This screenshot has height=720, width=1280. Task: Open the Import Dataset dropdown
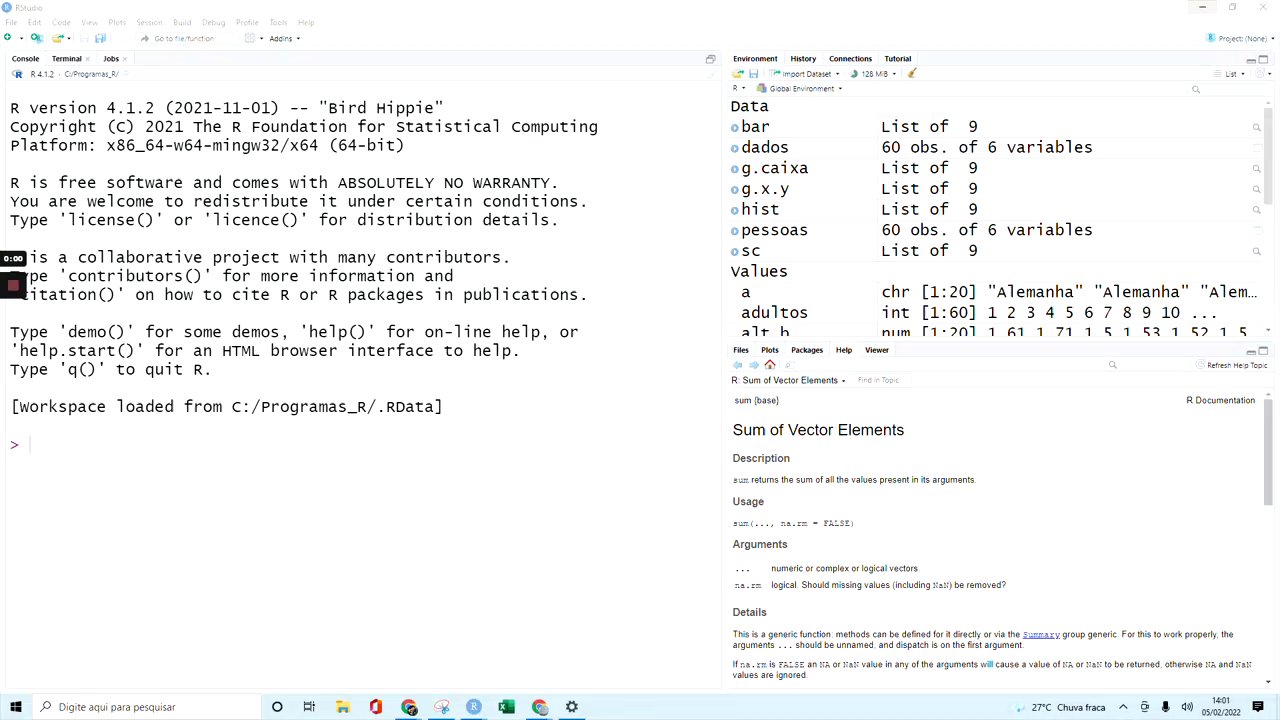click(x=803, y=74)
